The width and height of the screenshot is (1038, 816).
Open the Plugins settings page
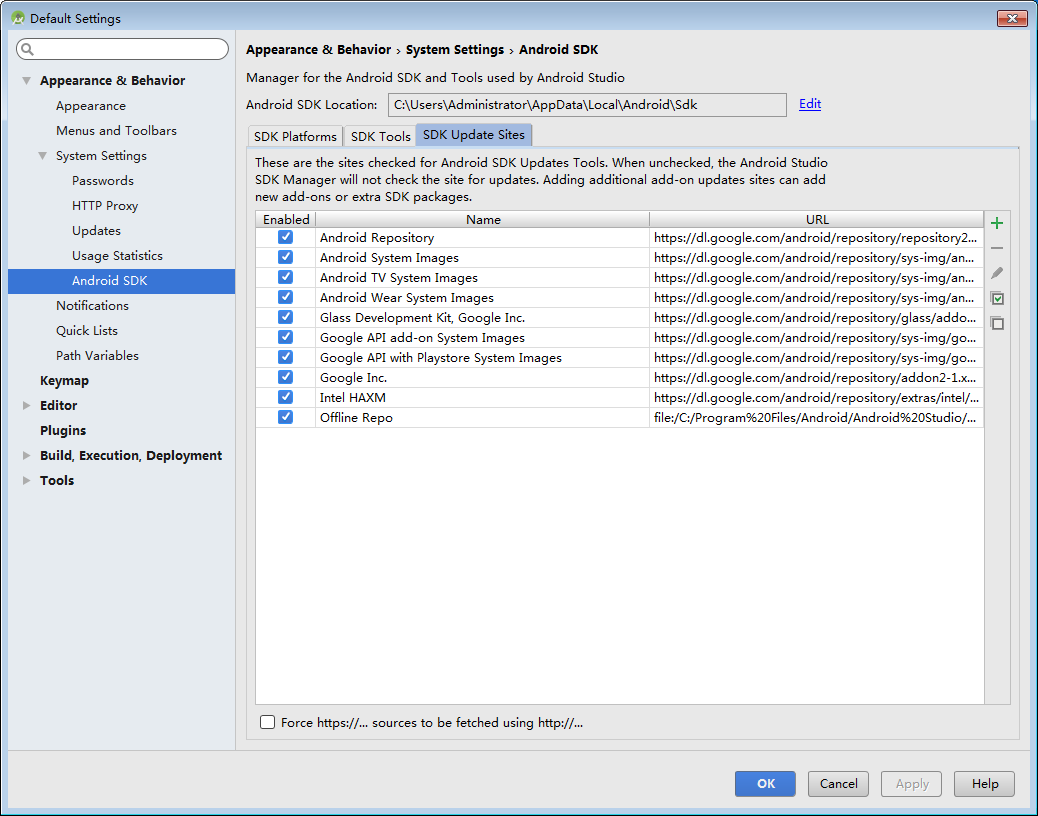pos(63,431)
